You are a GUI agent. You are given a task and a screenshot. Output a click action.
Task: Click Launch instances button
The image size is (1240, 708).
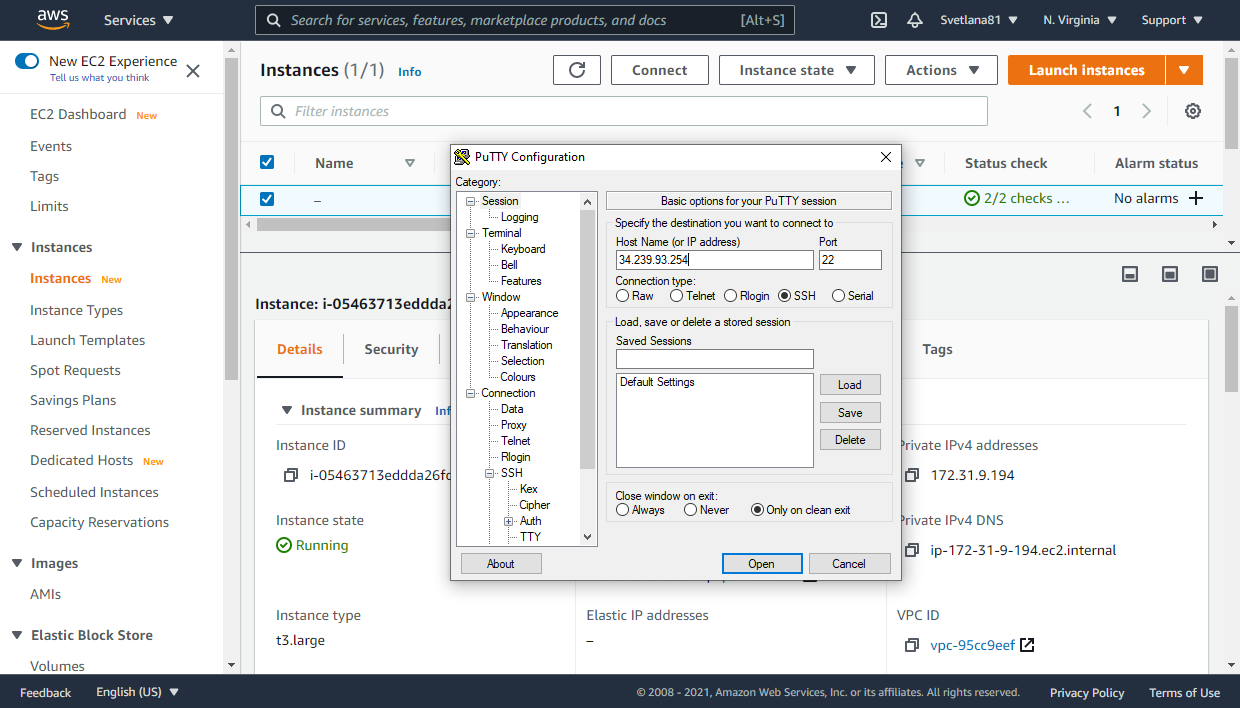1086,70
